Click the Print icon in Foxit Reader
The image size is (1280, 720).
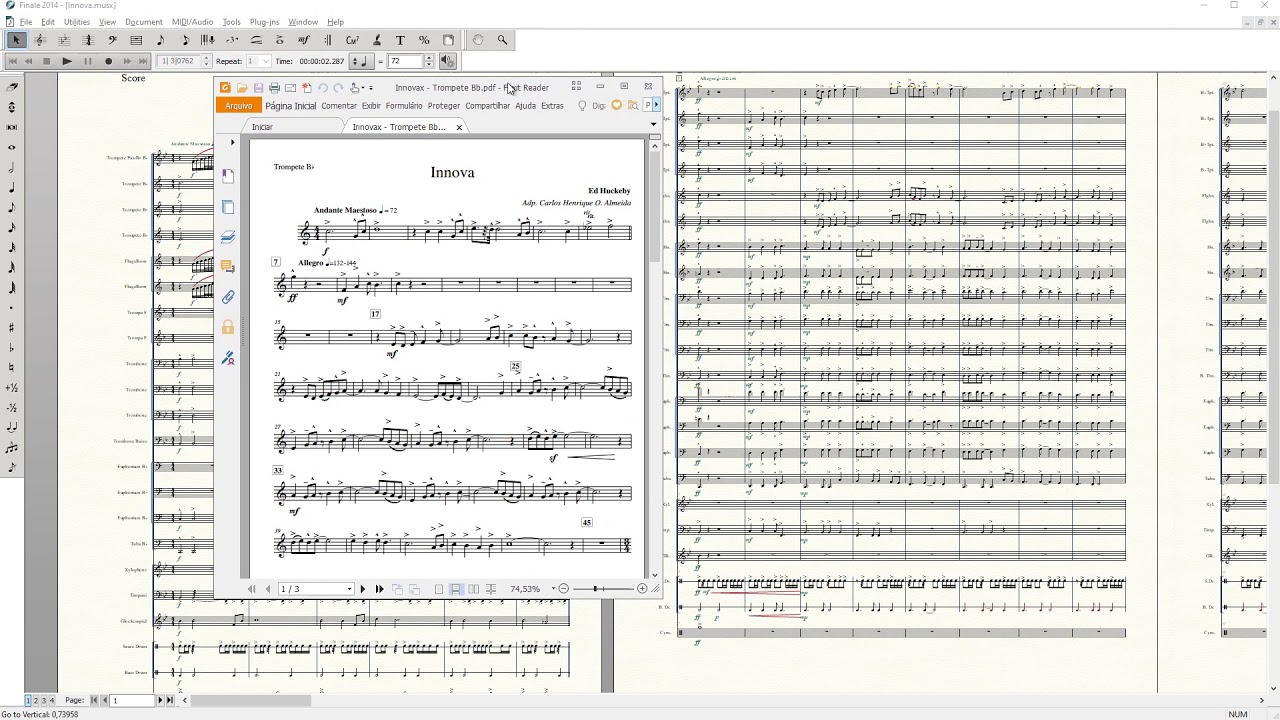coord(274,88)
